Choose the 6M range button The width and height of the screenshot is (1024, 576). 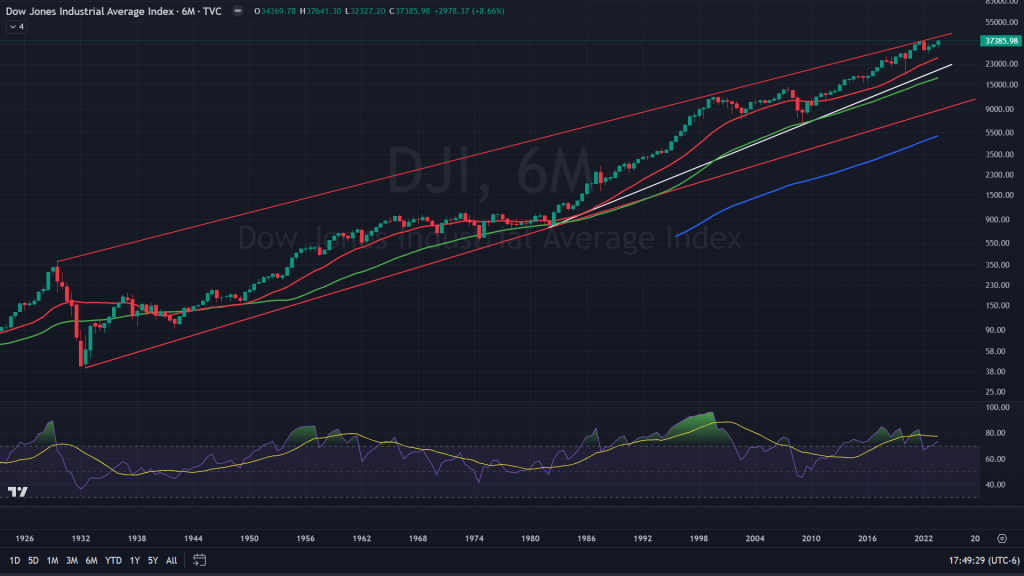pos(91,559)
